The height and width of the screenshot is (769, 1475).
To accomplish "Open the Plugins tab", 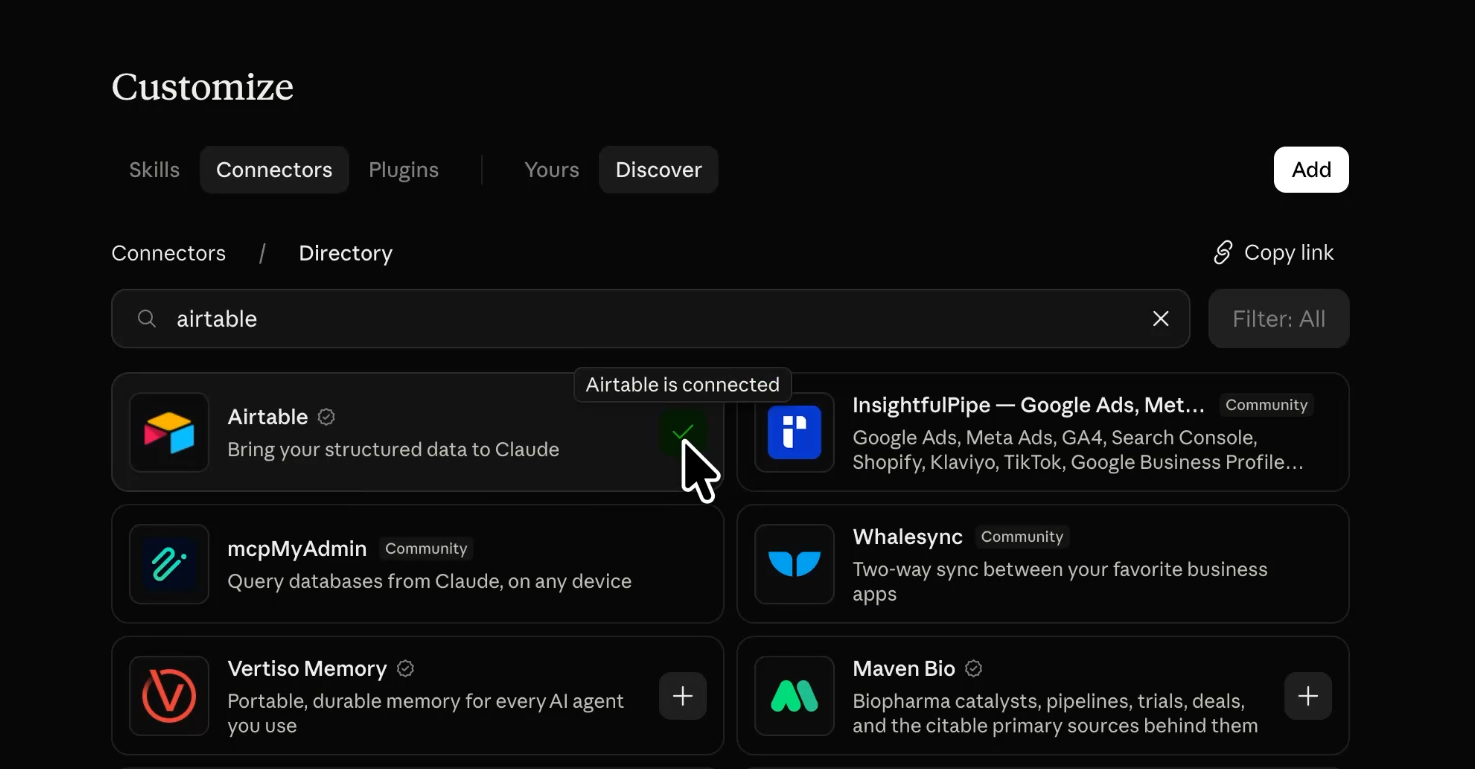I will [404, 170].
